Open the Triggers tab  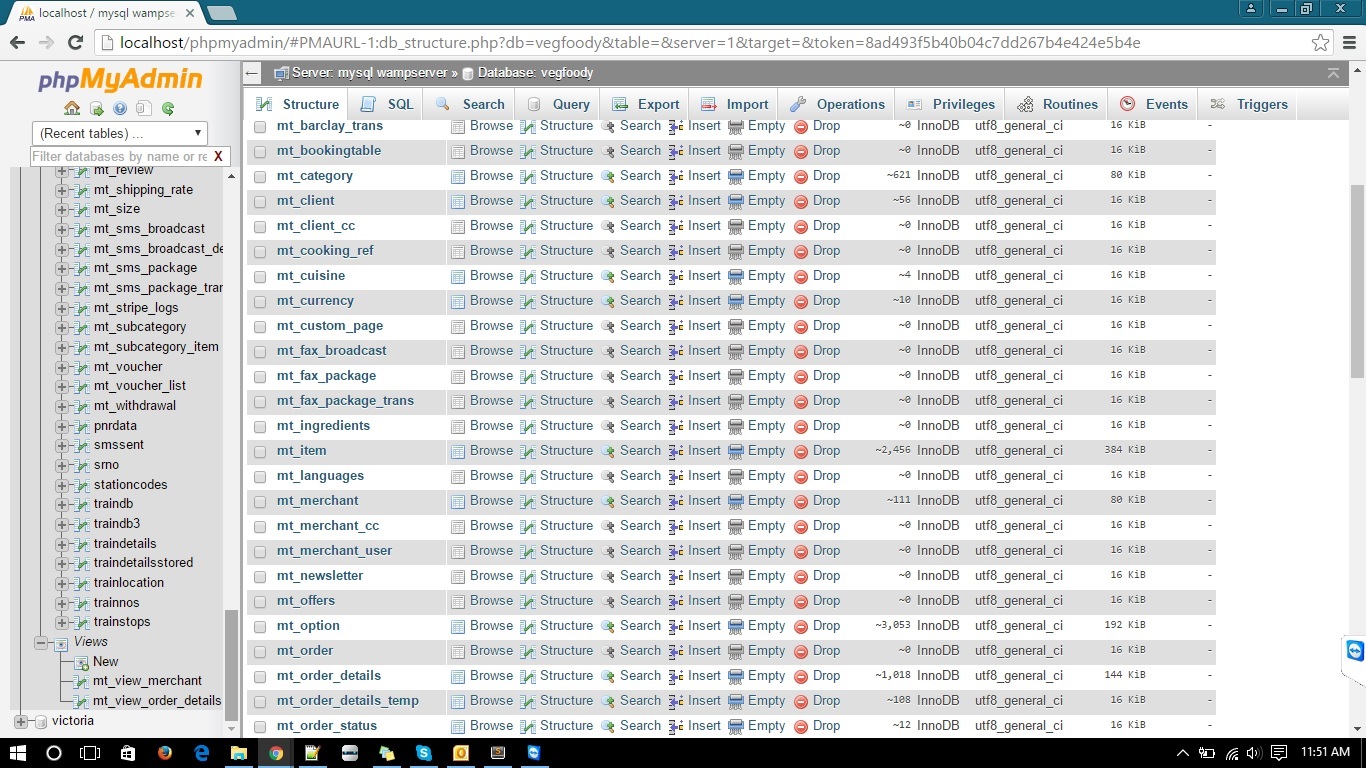[x=1249, y=104]
